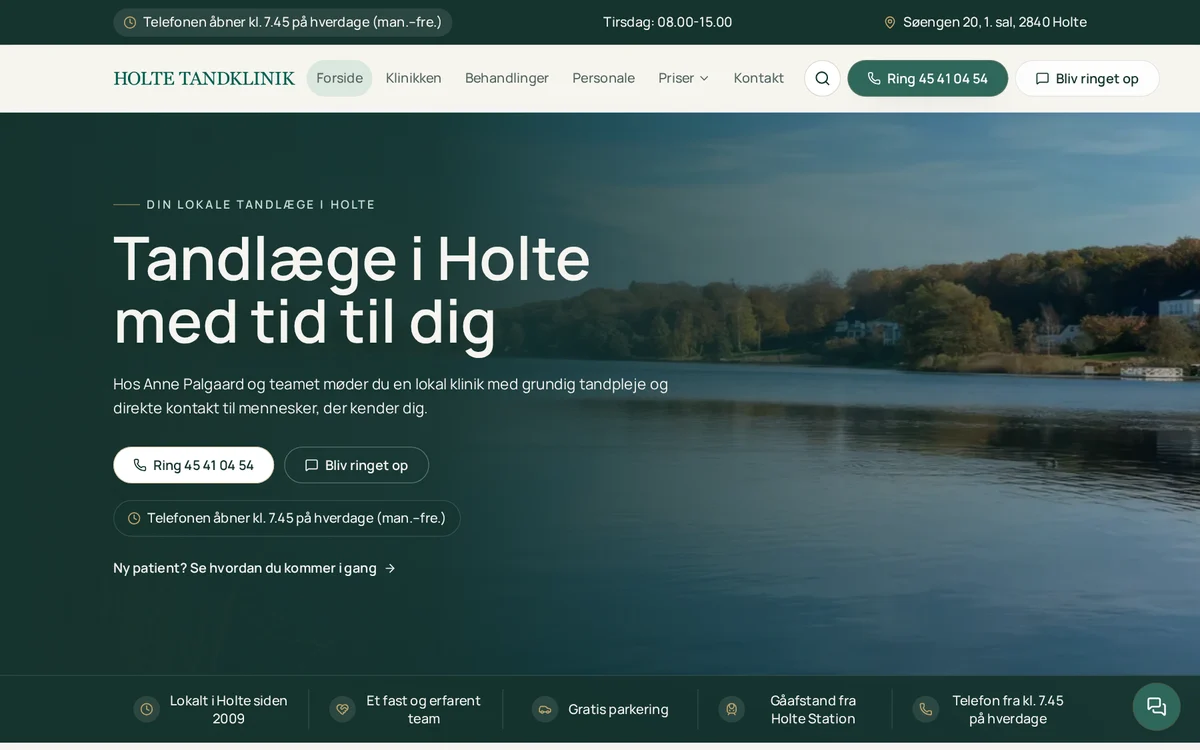Open the search magnifier icon in navbar

tap(822, 78)
